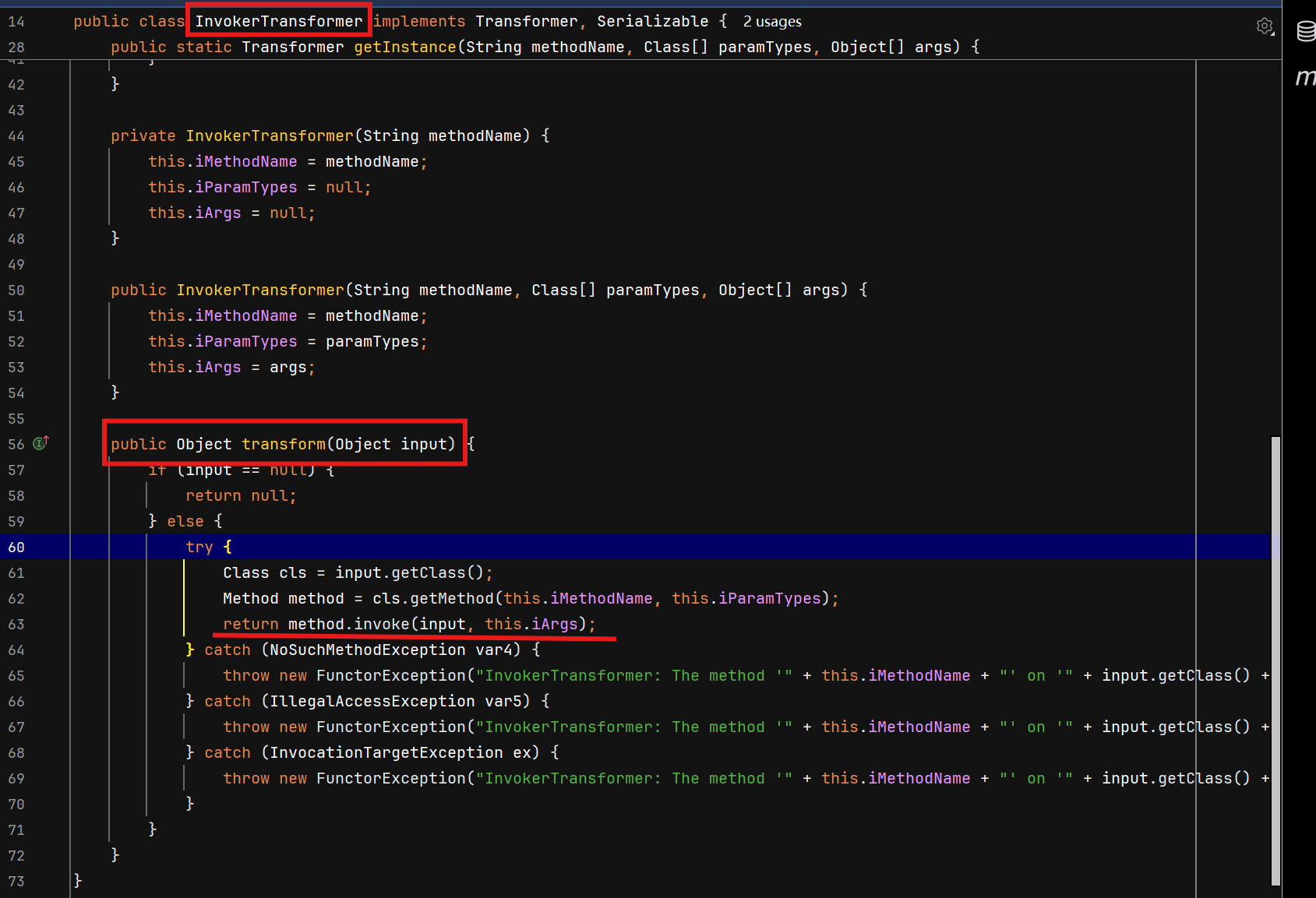Click NoSuchMethodException in the first catch
This screenshot has height=898, width=1316.
(x=367, y=650)
